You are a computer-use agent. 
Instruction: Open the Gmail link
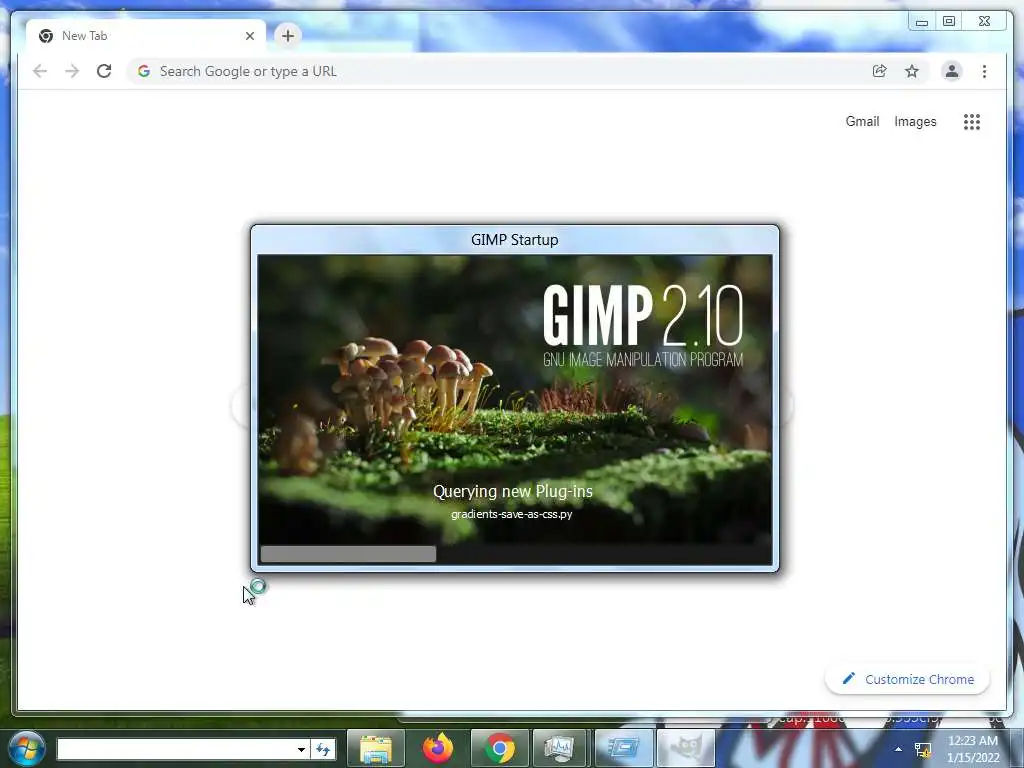pos(862,121)
